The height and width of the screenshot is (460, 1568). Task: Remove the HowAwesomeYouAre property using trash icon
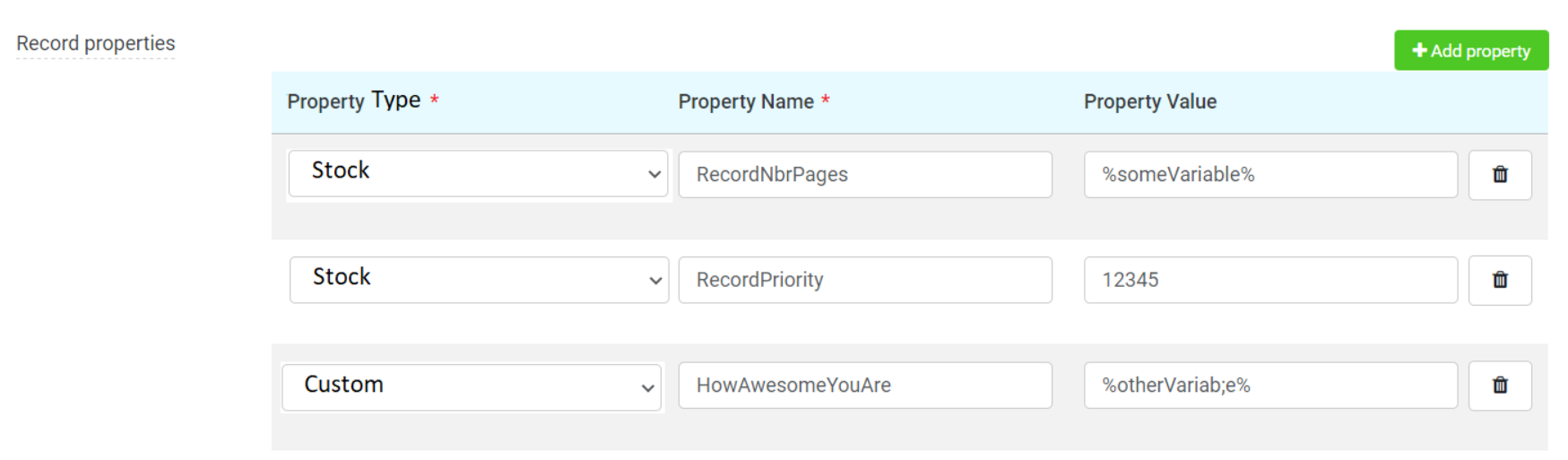pyautogui.click(x=1499, y=386)
